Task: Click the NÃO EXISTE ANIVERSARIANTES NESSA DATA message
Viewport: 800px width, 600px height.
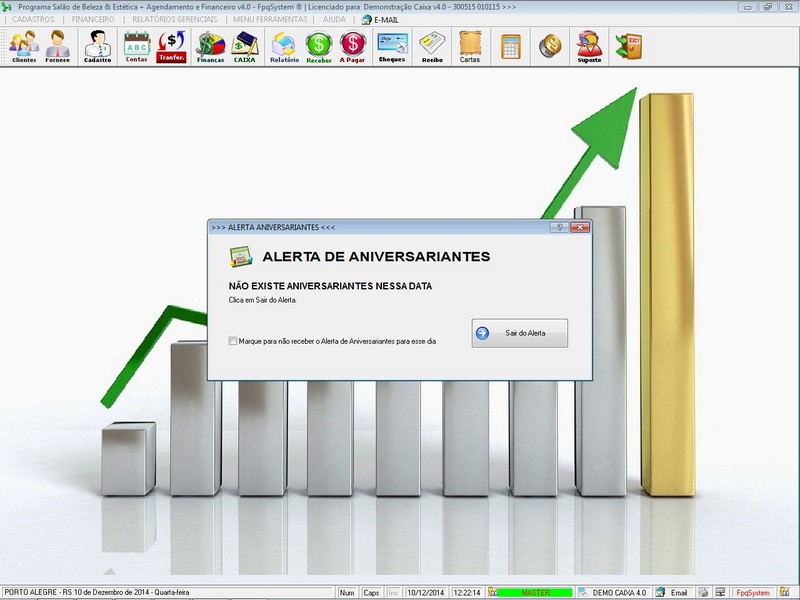Action: coord(330,286)
